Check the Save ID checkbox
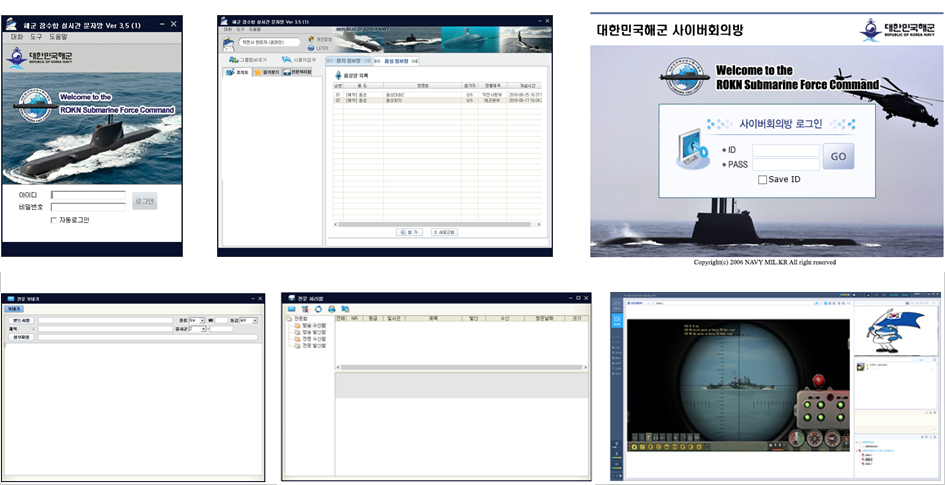 (x=762, y=180)
